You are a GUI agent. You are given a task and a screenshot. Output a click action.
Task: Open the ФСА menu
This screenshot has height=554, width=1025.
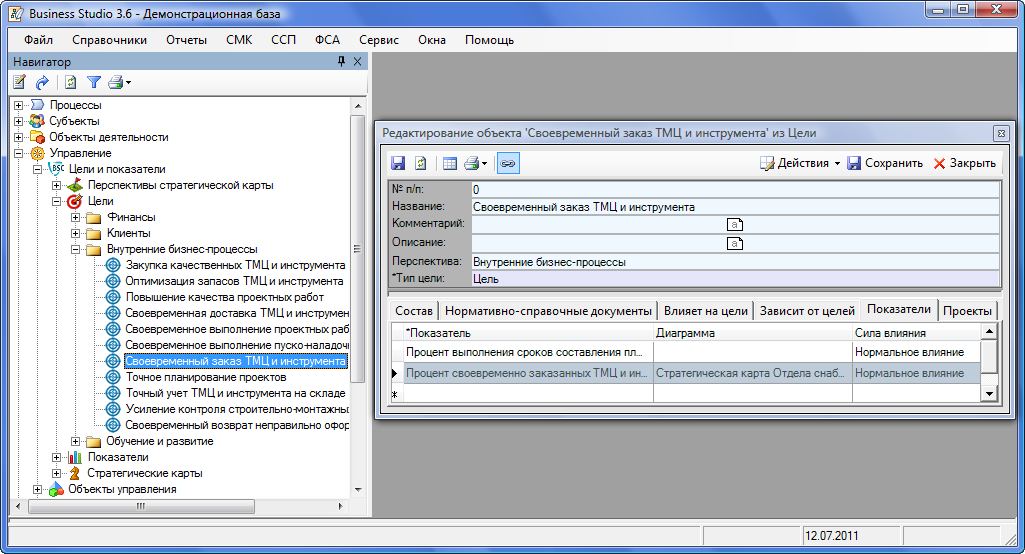coord(328,40)
